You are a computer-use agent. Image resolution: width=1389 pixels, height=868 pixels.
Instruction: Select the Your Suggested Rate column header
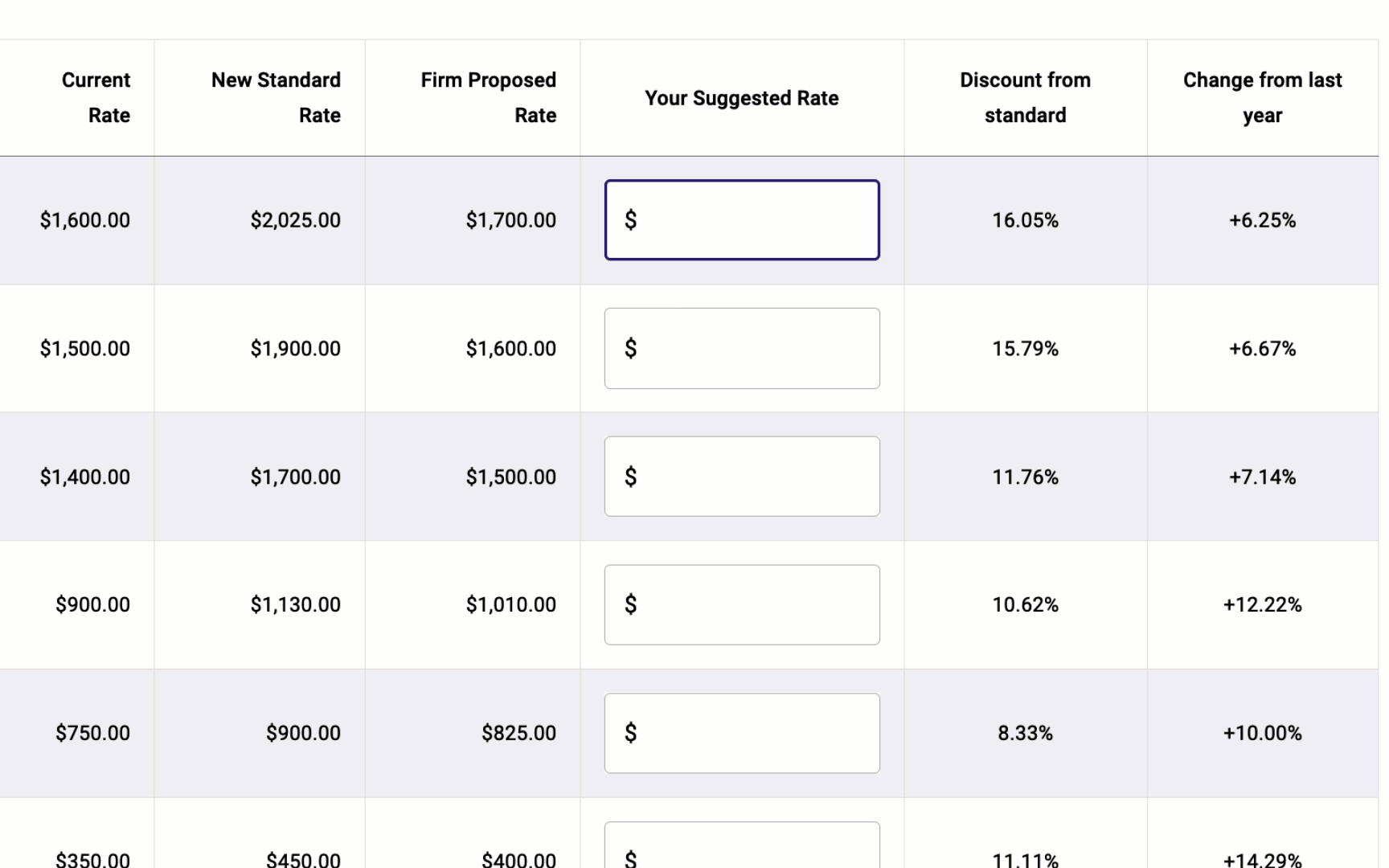[741, 97]
